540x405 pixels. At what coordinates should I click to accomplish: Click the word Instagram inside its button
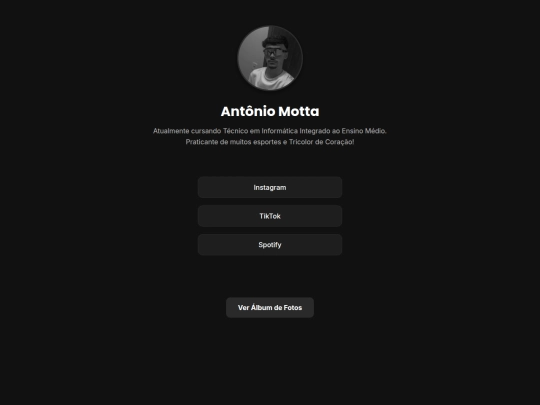pyautogui.click(x=270, y=187)
